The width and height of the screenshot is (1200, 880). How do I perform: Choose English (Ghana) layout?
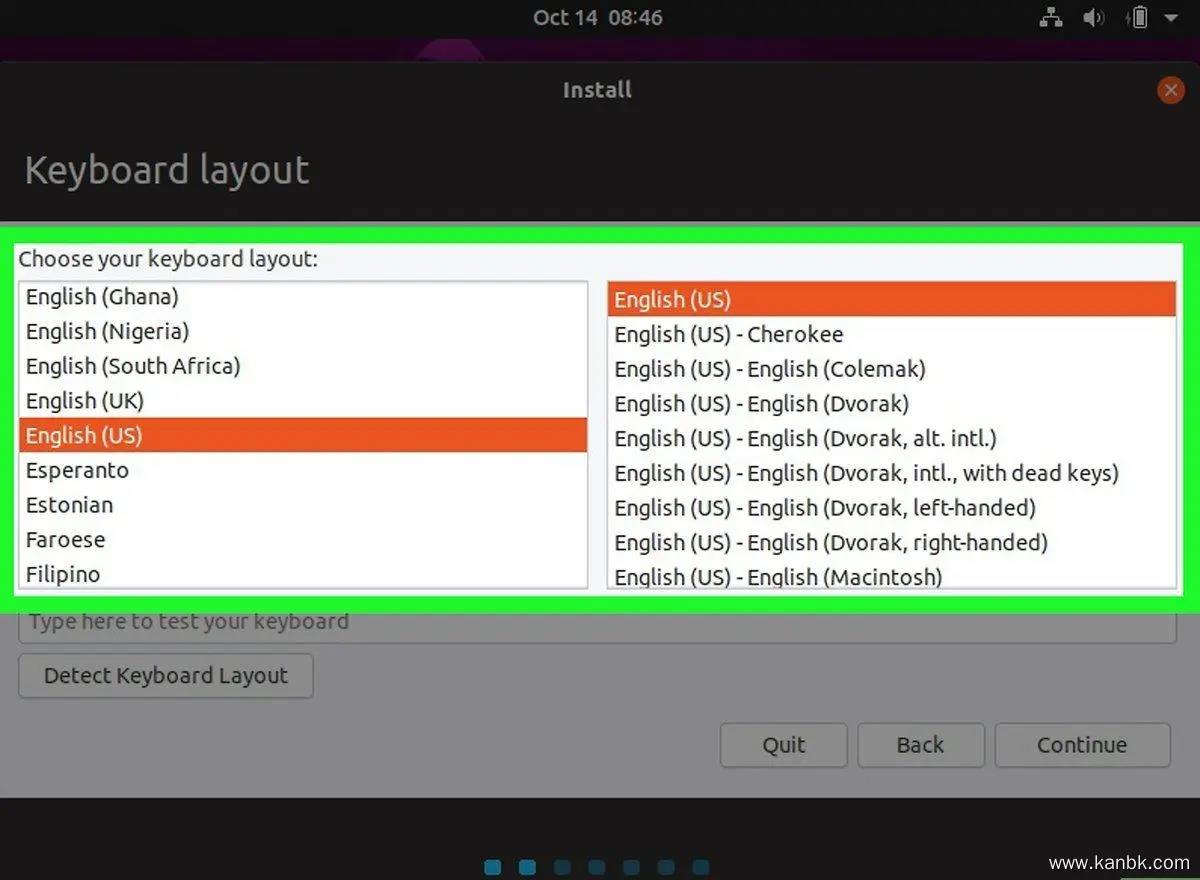point(102,297)
